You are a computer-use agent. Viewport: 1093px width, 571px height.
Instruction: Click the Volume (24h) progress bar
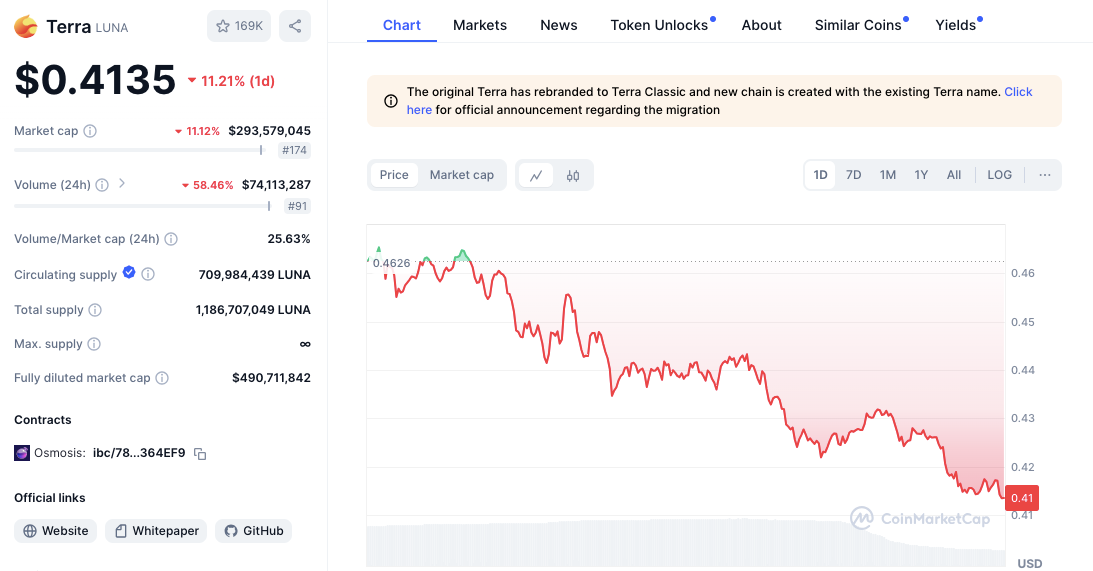point(142,206)
